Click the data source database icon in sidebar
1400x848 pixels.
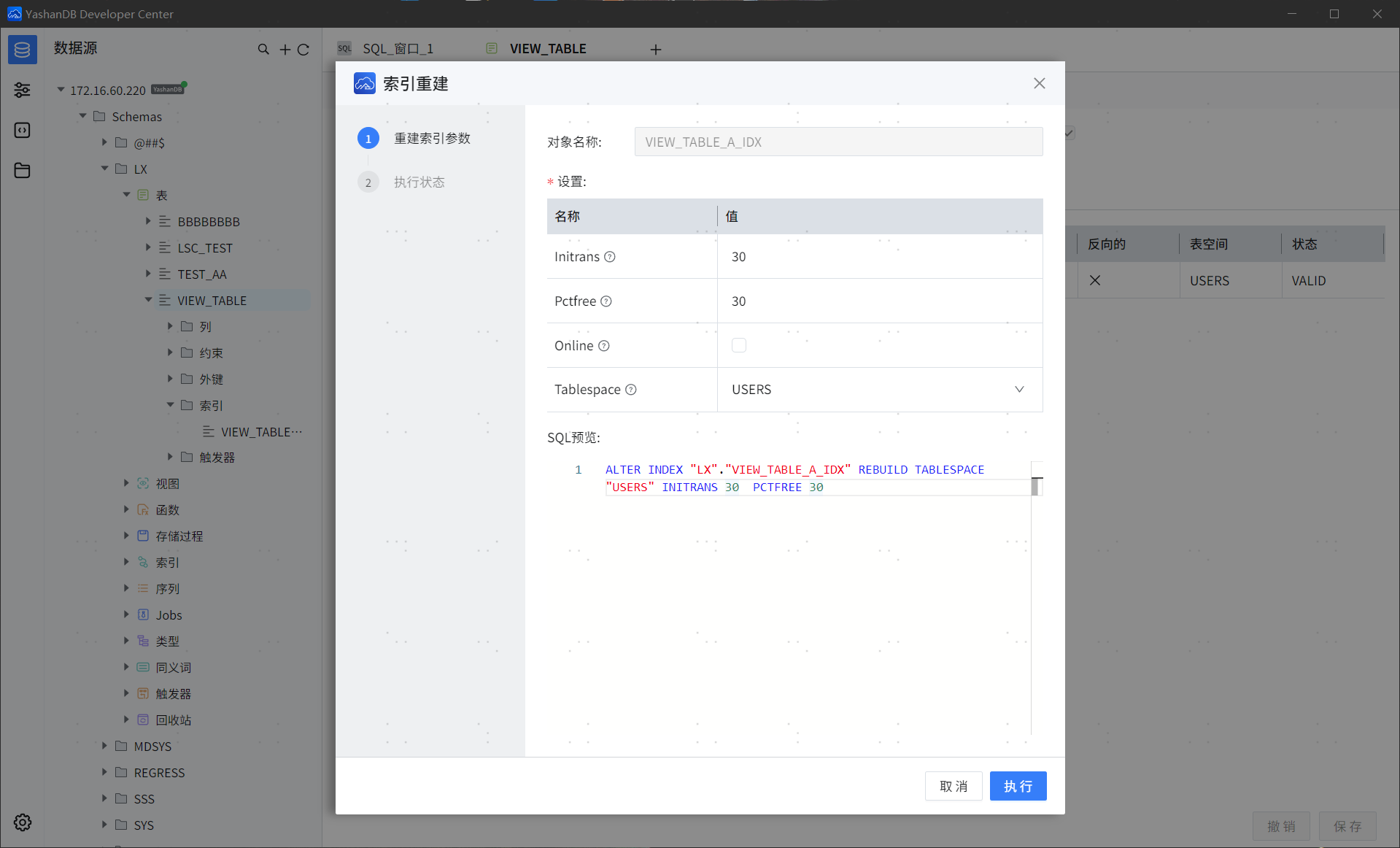coord(22,50)
